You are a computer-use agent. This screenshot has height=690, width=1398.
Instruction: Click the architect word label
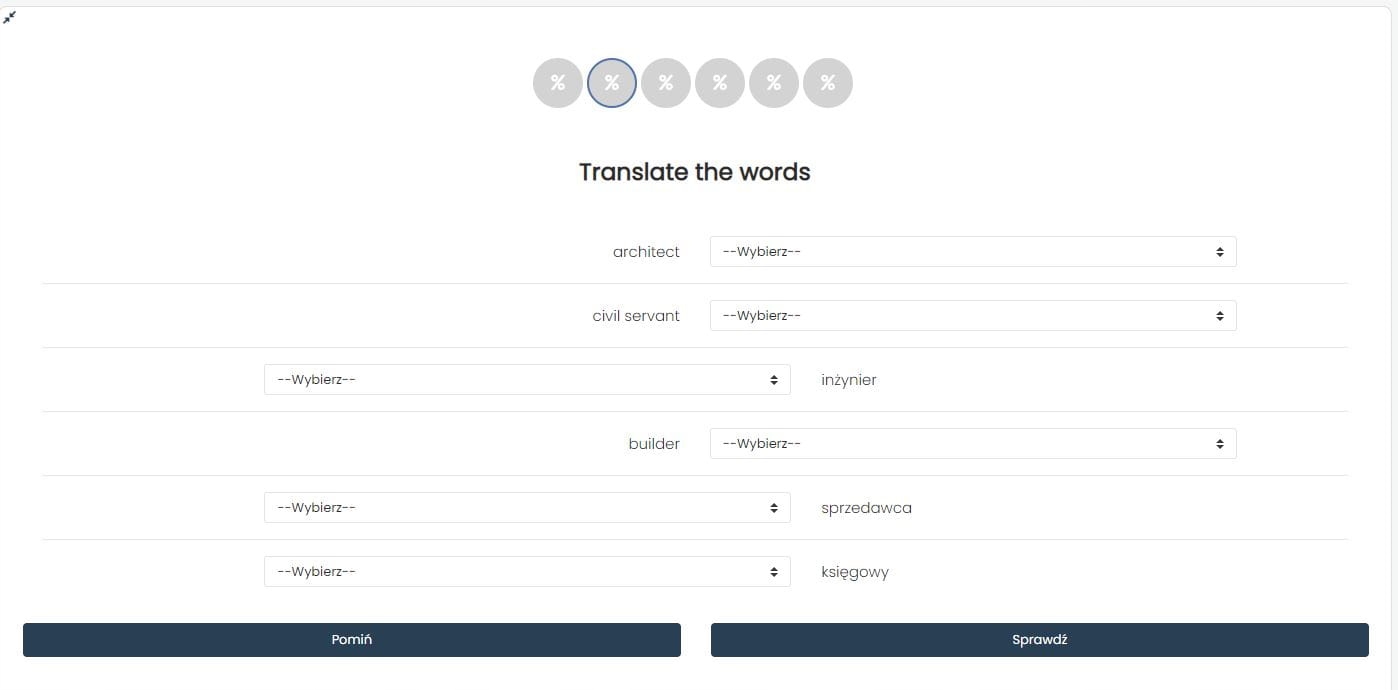click(646, 252)
